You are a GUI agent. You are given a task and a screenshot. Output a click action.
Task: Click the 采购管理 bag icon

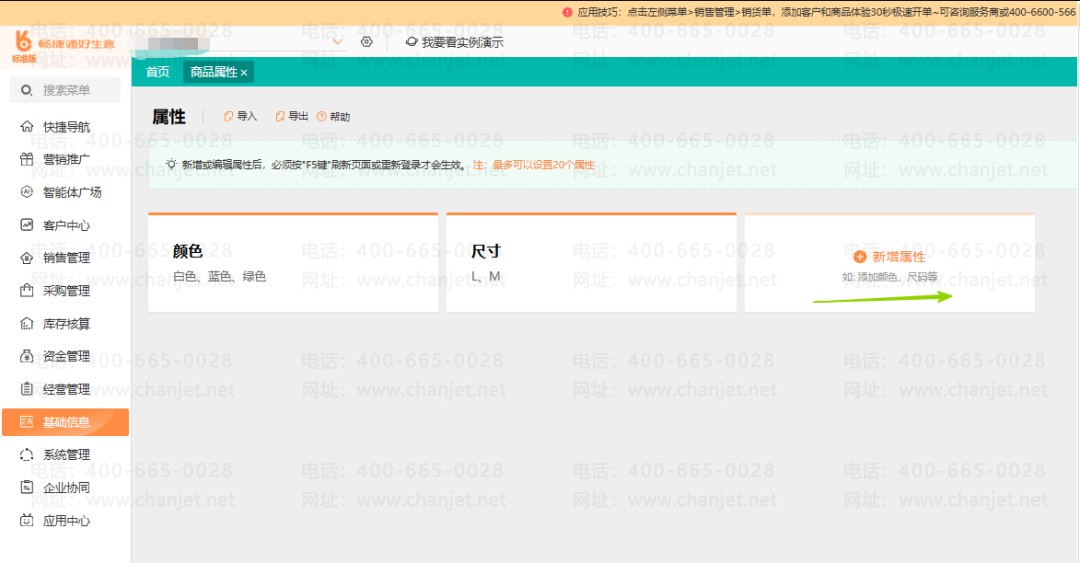coord(27,290)
